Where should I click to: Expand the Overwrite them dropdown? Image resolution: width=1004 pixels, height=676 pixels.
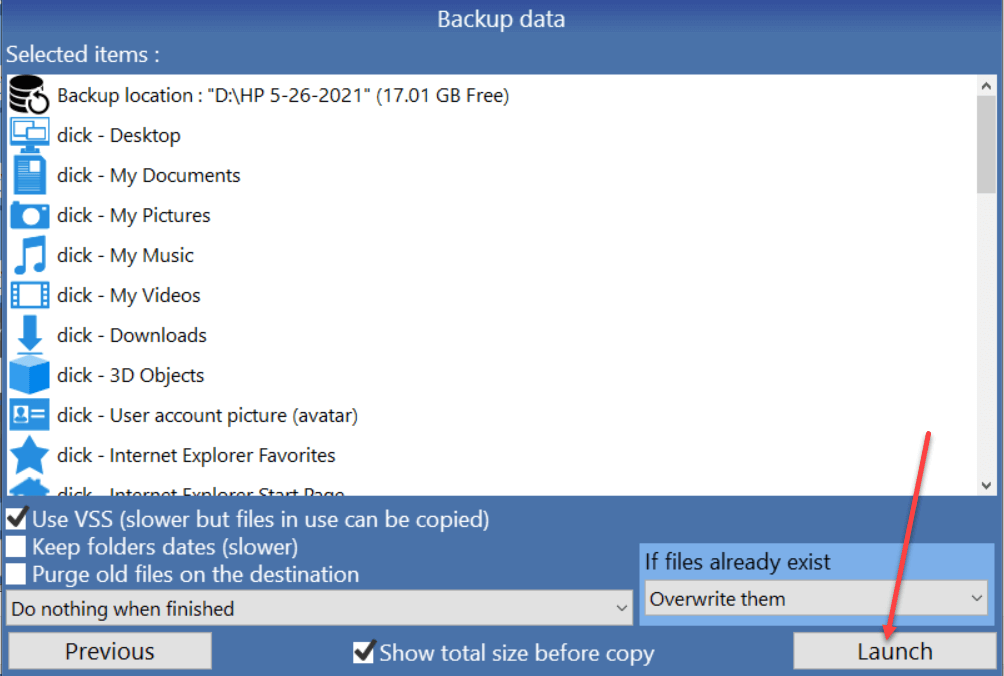click(x=816, y=599)
